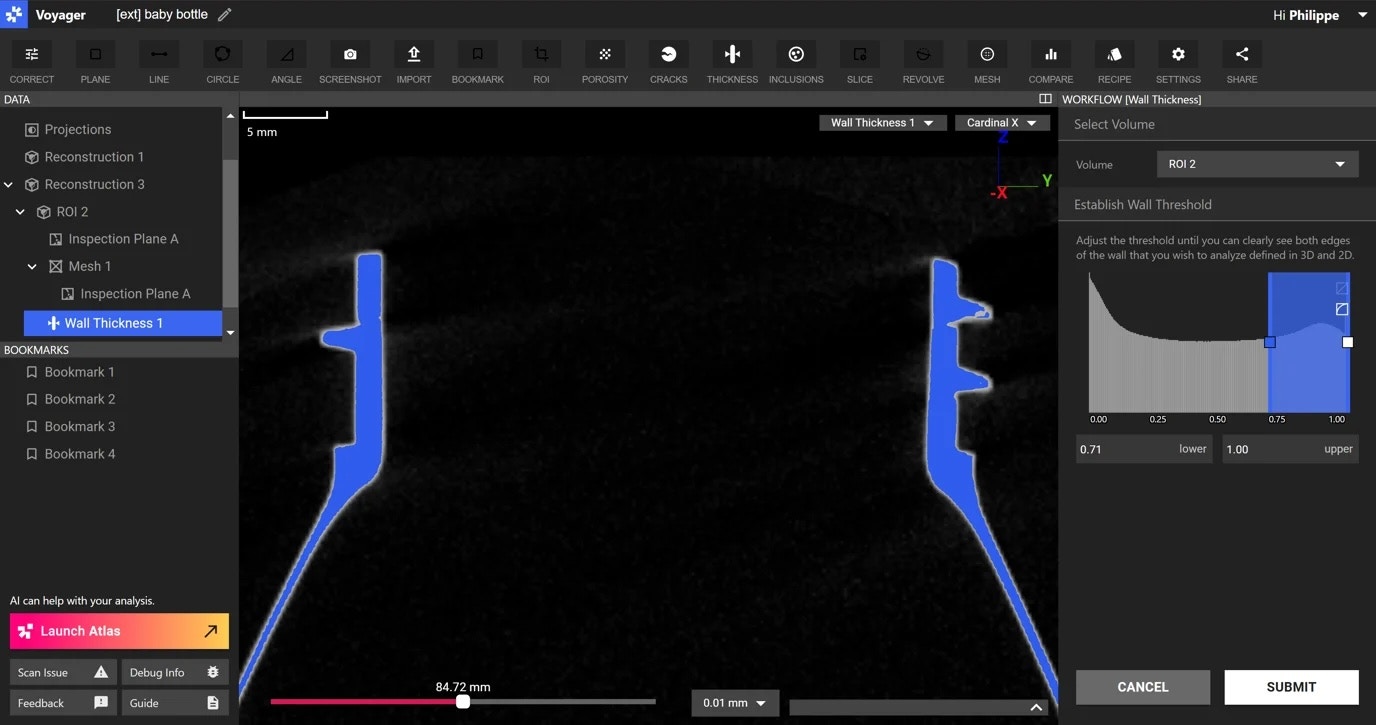The width and height of the screenshot is (1376, 725).
Task: Click the Establish Wall Threshold header
Action: [1217, 204]
